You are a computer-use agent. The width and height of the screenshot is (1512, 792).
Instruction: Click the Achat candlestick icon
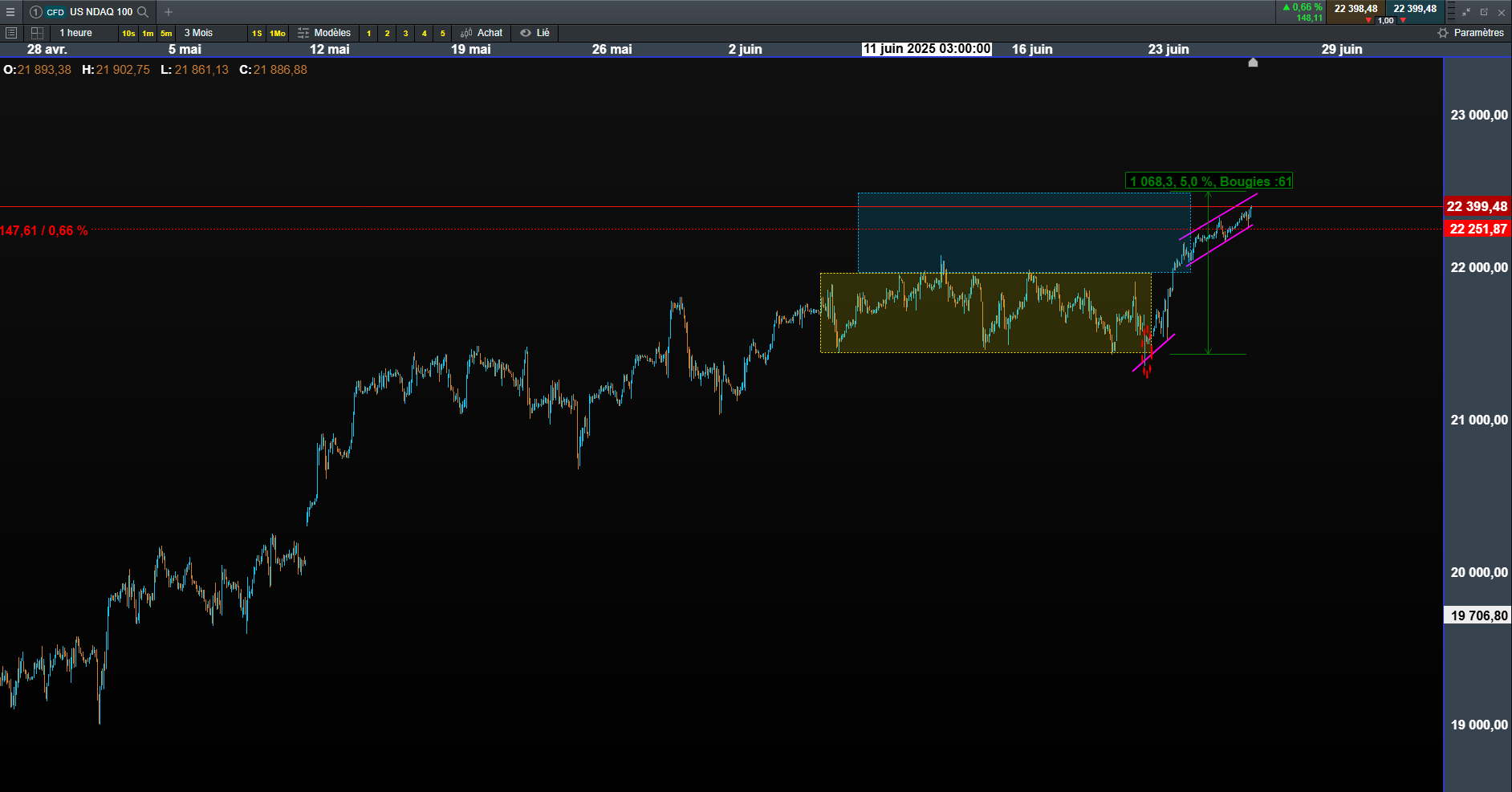click(x=466, y=33)
